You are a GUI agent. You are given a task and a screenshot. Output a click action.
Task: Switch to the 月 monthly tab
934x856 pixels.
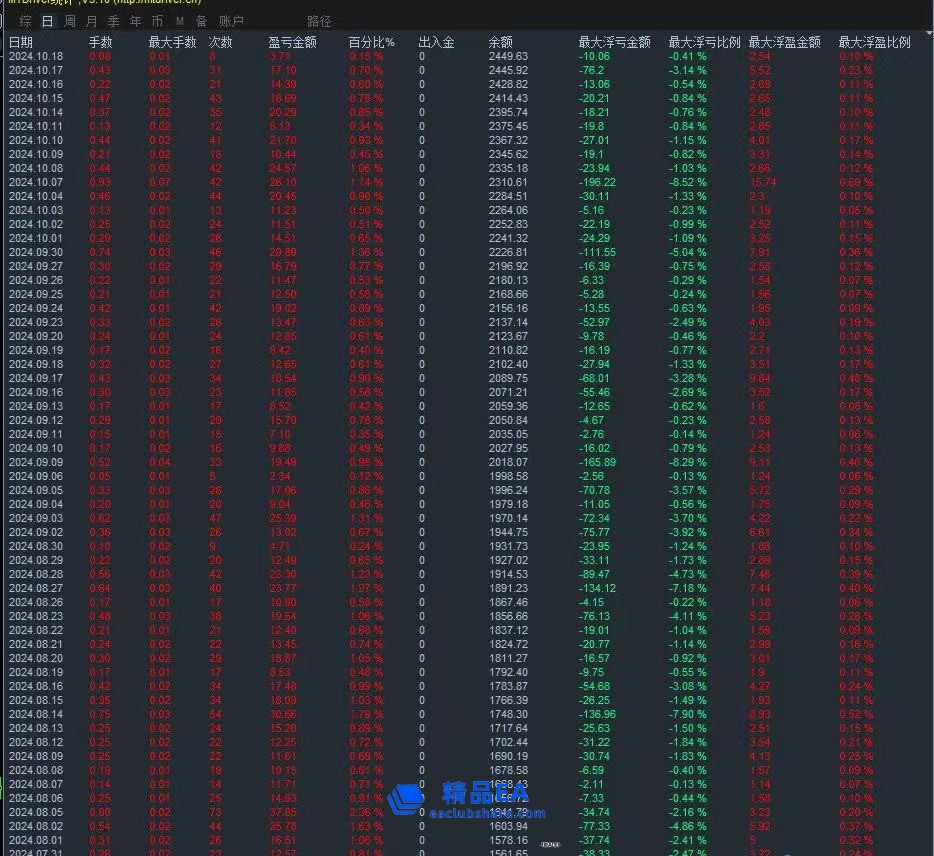pos(92,21)
